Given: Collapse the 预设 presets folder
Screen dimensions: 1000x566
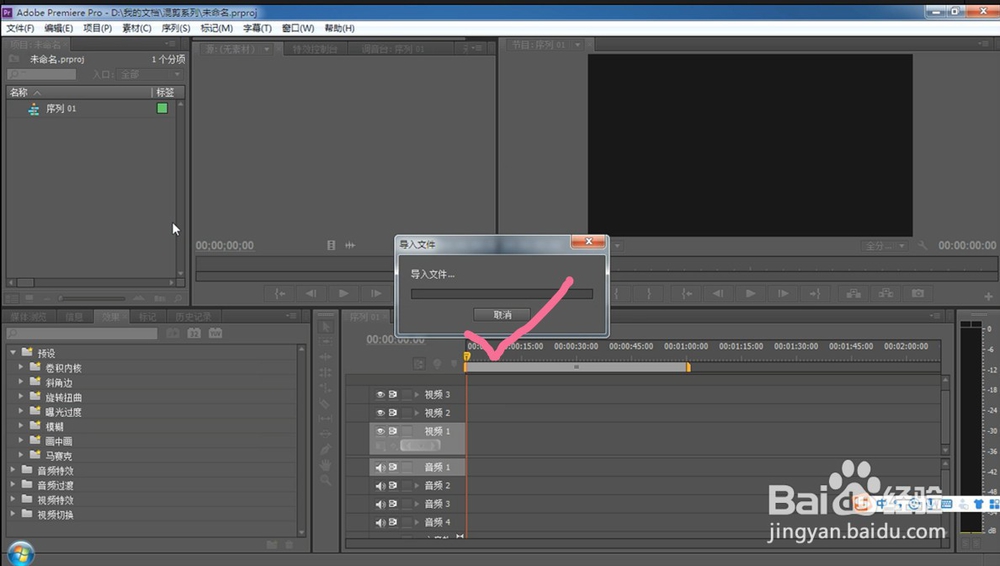Looking at the screenshot, I should 13,352.
